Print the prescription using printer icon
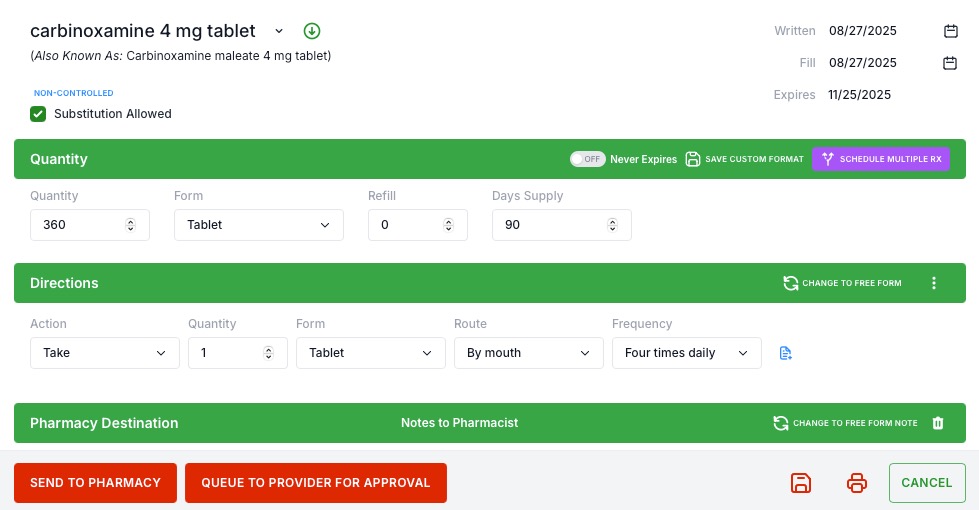Viewport: 979px width, 510px height. (x=857, y=483)
